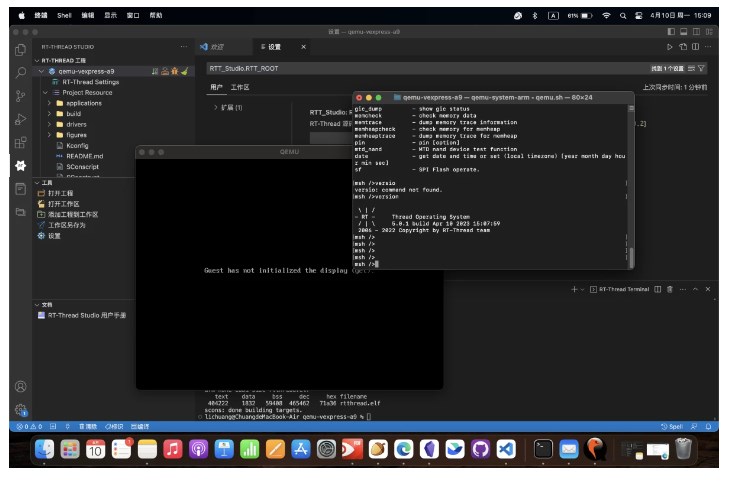Open editor more actions ellipsis
Image resolution: width=730 pixels, height=482 pixels.
pos(708,47)
